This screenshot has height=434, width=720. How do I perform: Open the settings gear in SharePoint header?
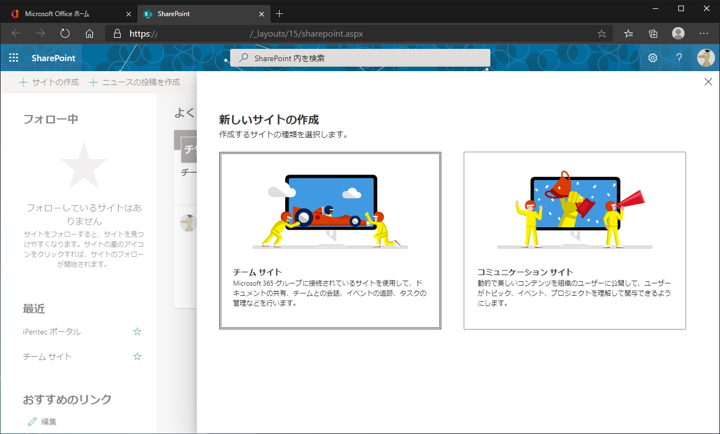[652, 58]
